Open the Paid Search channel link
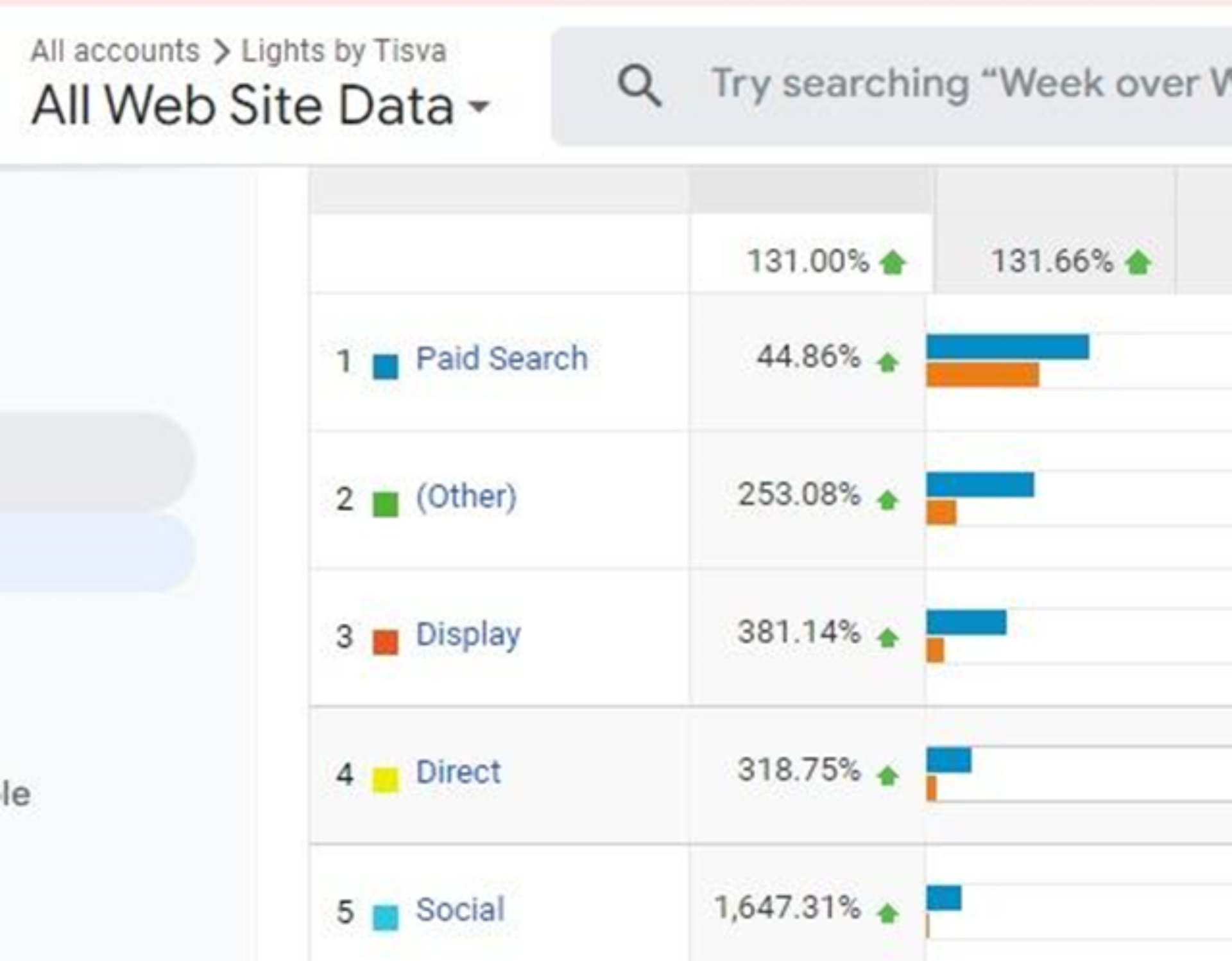This screenshot has width=1232, height=961. [x=501, y=358]
